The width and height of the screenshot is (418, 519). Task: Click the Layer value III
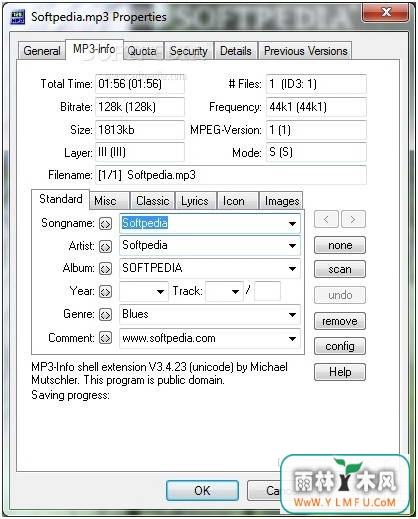coord(140,152)
